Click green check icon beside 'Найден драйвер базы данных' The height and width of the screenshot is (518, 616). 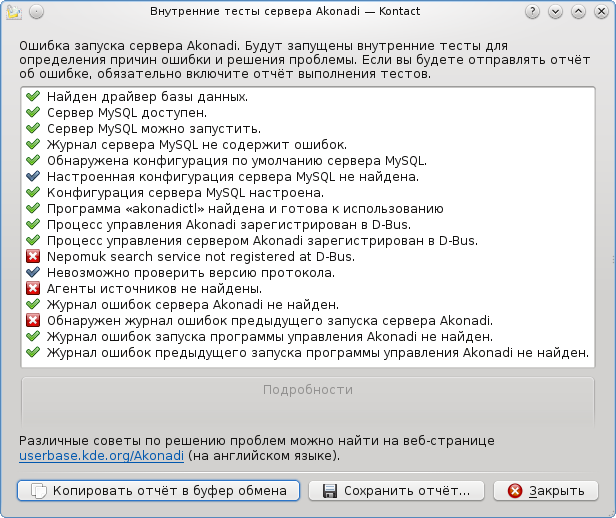point(33,96)
